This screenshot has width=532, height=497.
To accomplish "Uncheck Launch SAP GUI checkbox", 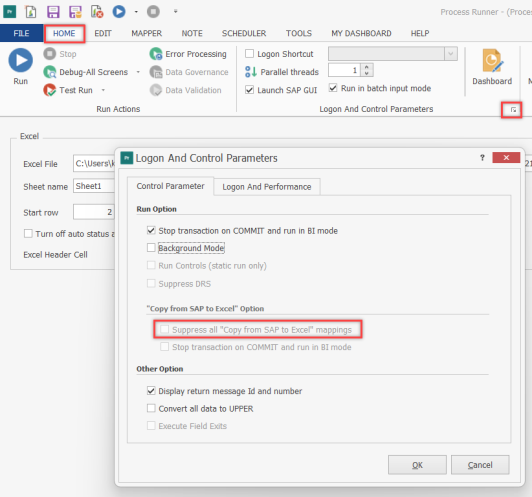I will click(x=249, y=90).
